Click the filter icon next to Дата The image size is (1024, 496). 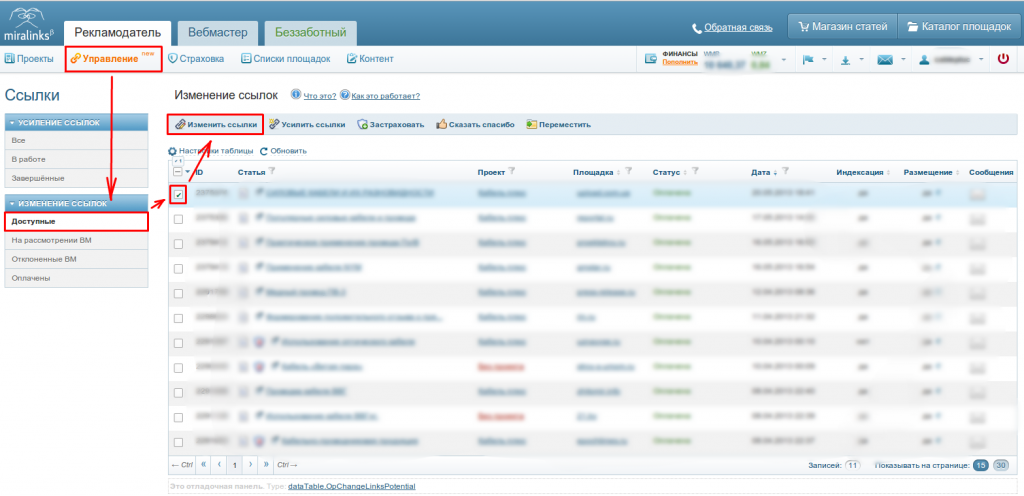pyautogui.click(x=785, y=172)
